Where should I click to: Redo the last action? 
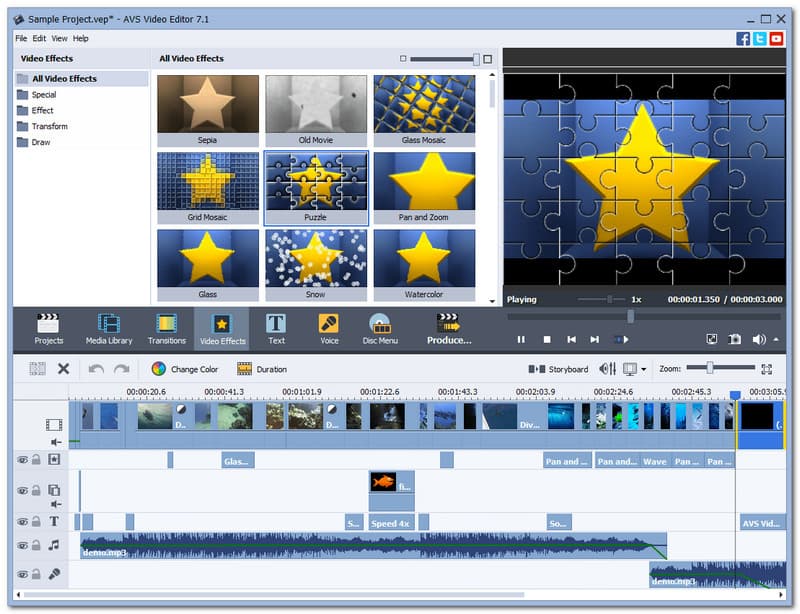(x=121, y=369)
